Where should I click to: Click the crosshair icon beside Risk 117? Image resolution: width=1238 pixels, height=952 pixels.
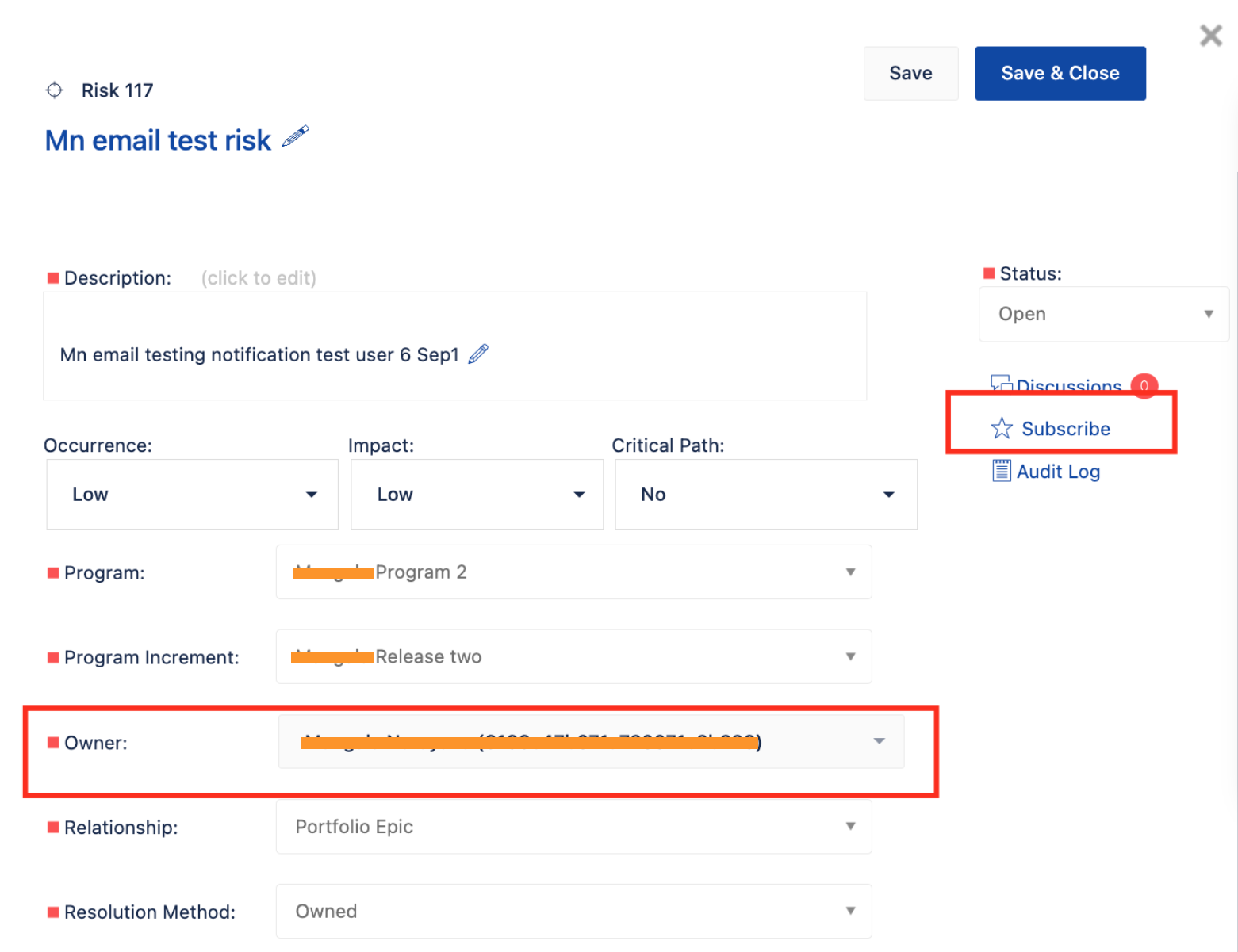coord(54,90)
